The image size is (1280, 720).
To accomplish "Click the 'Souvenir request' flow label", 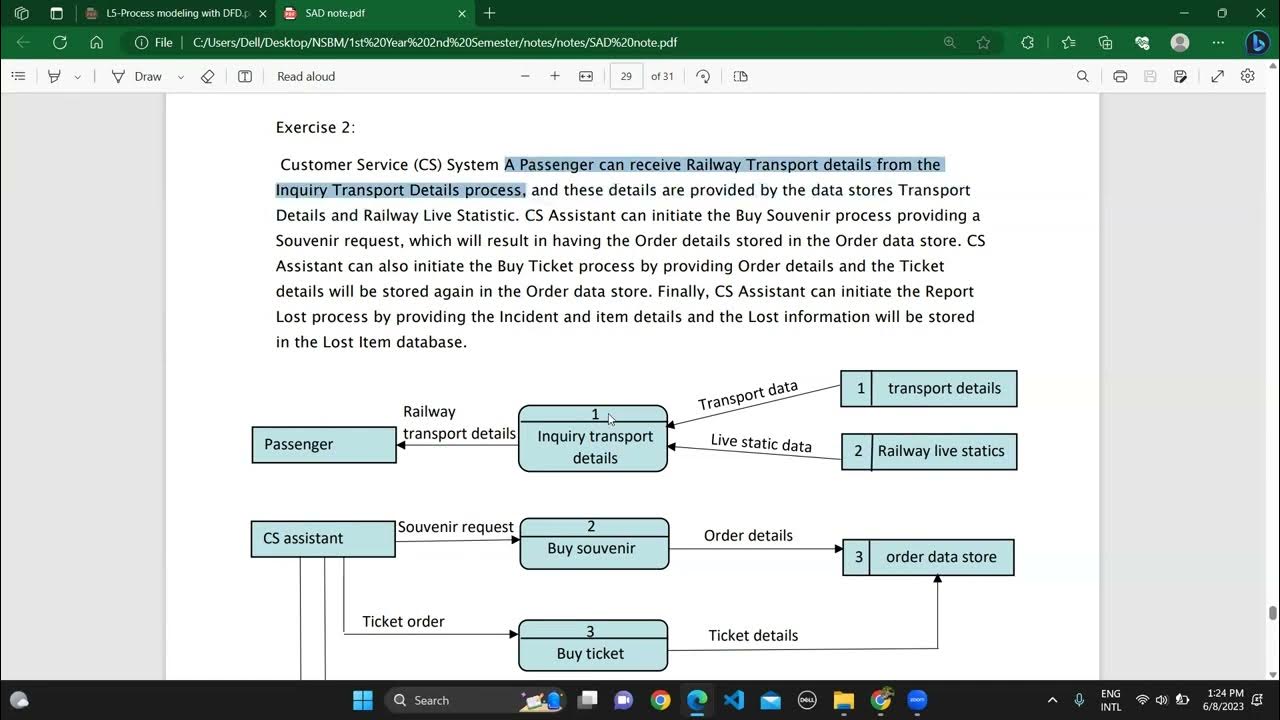I will click(456, 527).
